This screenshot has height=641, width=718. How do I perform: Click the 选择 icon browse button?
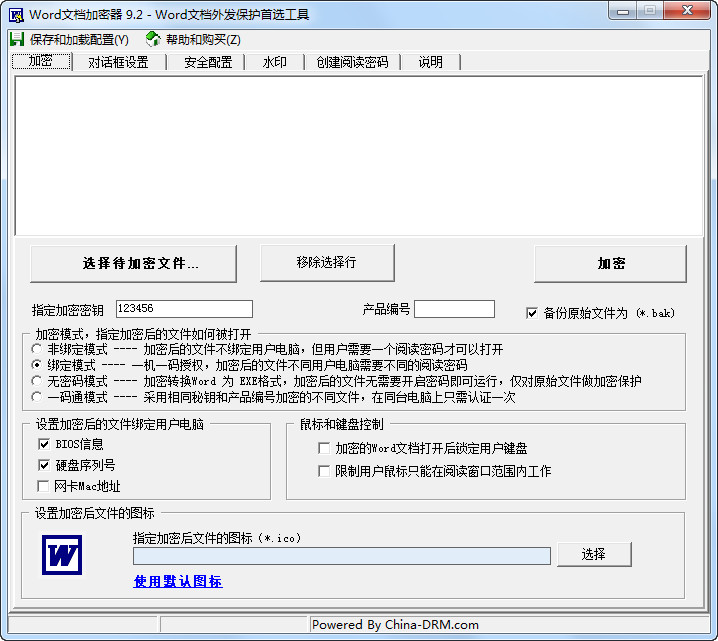point(594,554)
